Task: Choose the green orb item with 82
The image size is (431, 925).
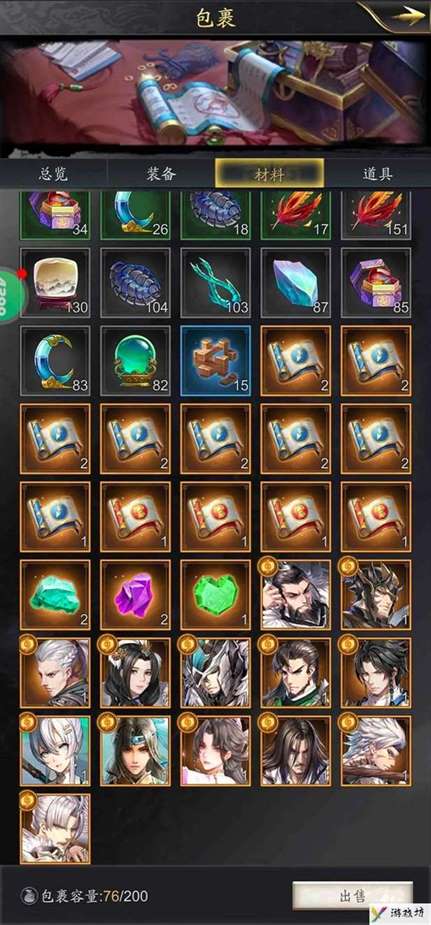Action: point(136,360)
